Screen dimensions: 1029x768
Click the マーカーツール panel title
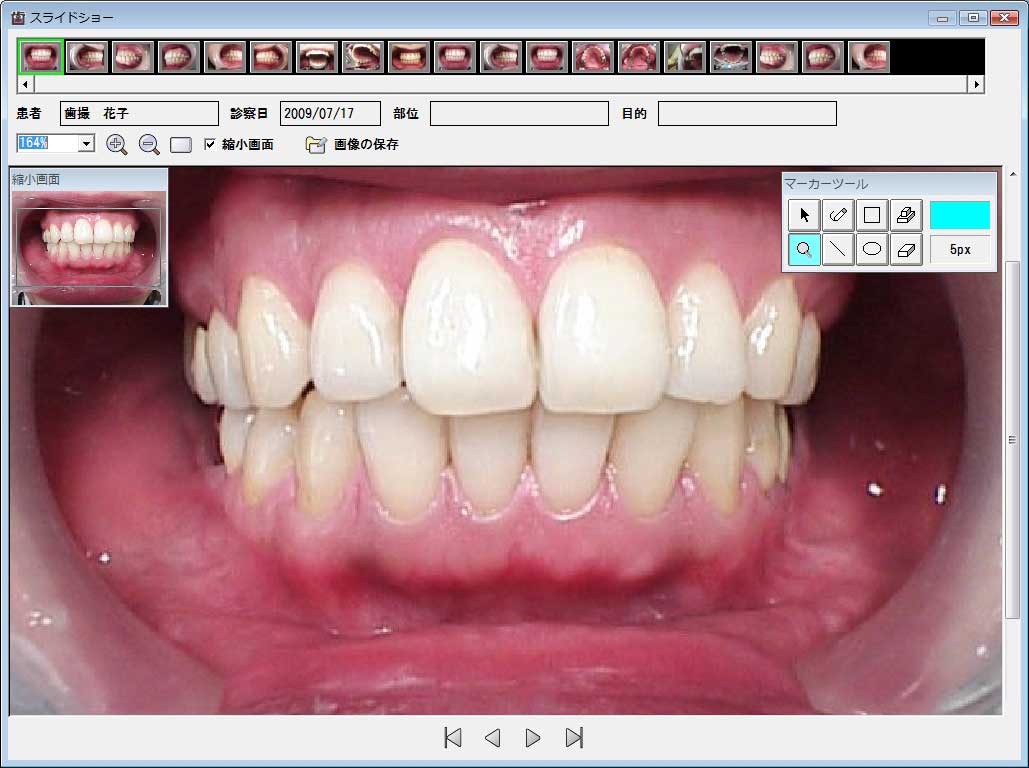826,184
